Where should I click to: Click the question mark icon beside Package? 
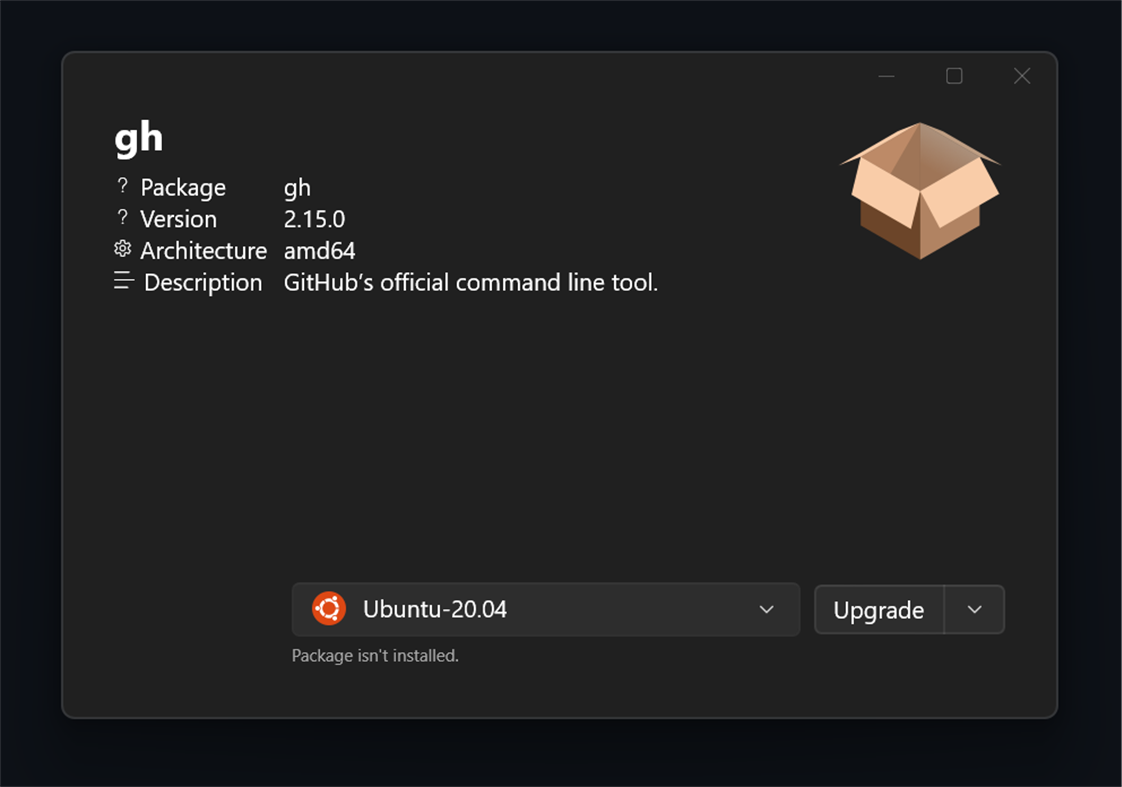122,186
